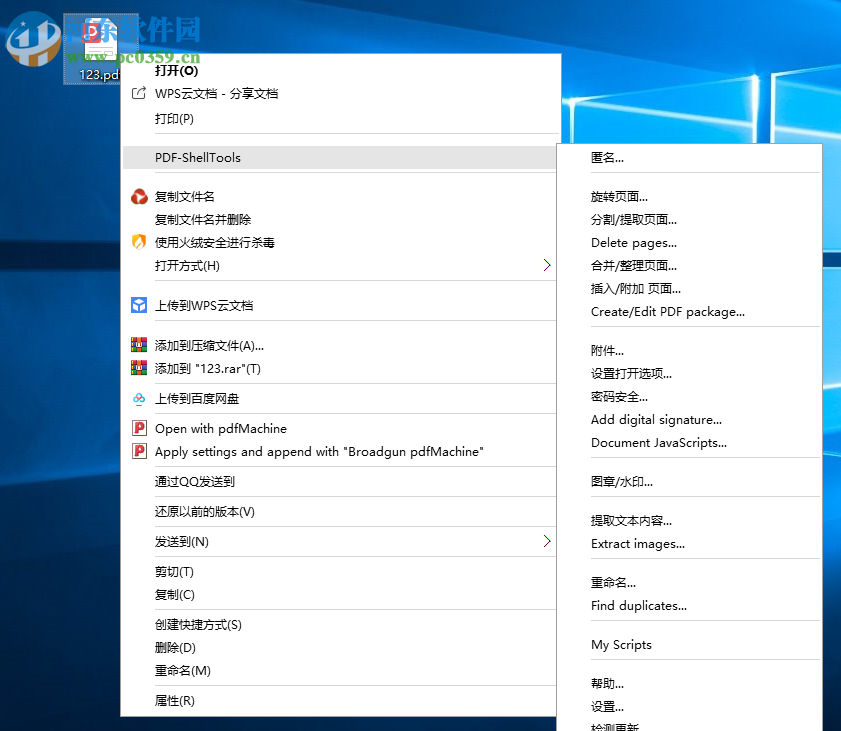This screenshot has height=731, width=841.
Task: Click the blue cube icon for 上传到WPS云文档
Action: point(139,305)
